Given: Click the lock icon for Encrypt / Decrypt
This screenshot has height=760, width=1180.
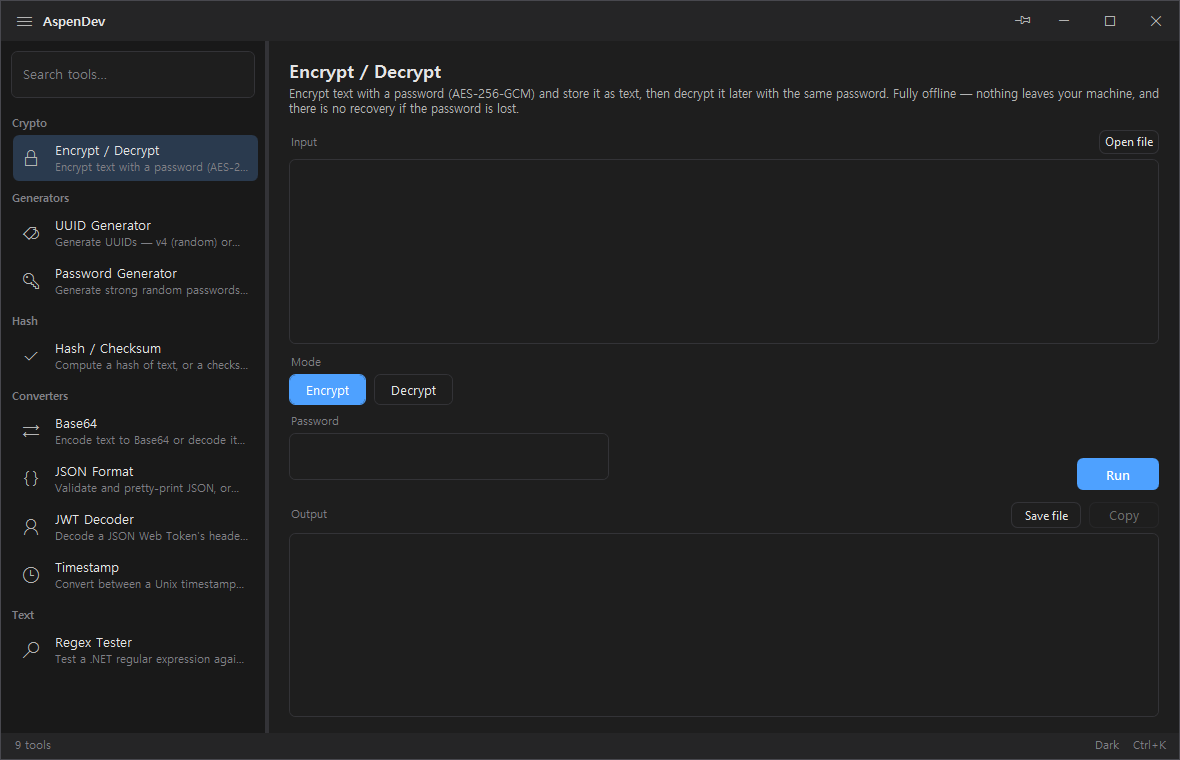Looking at the screenshot, I should (31, 158).
